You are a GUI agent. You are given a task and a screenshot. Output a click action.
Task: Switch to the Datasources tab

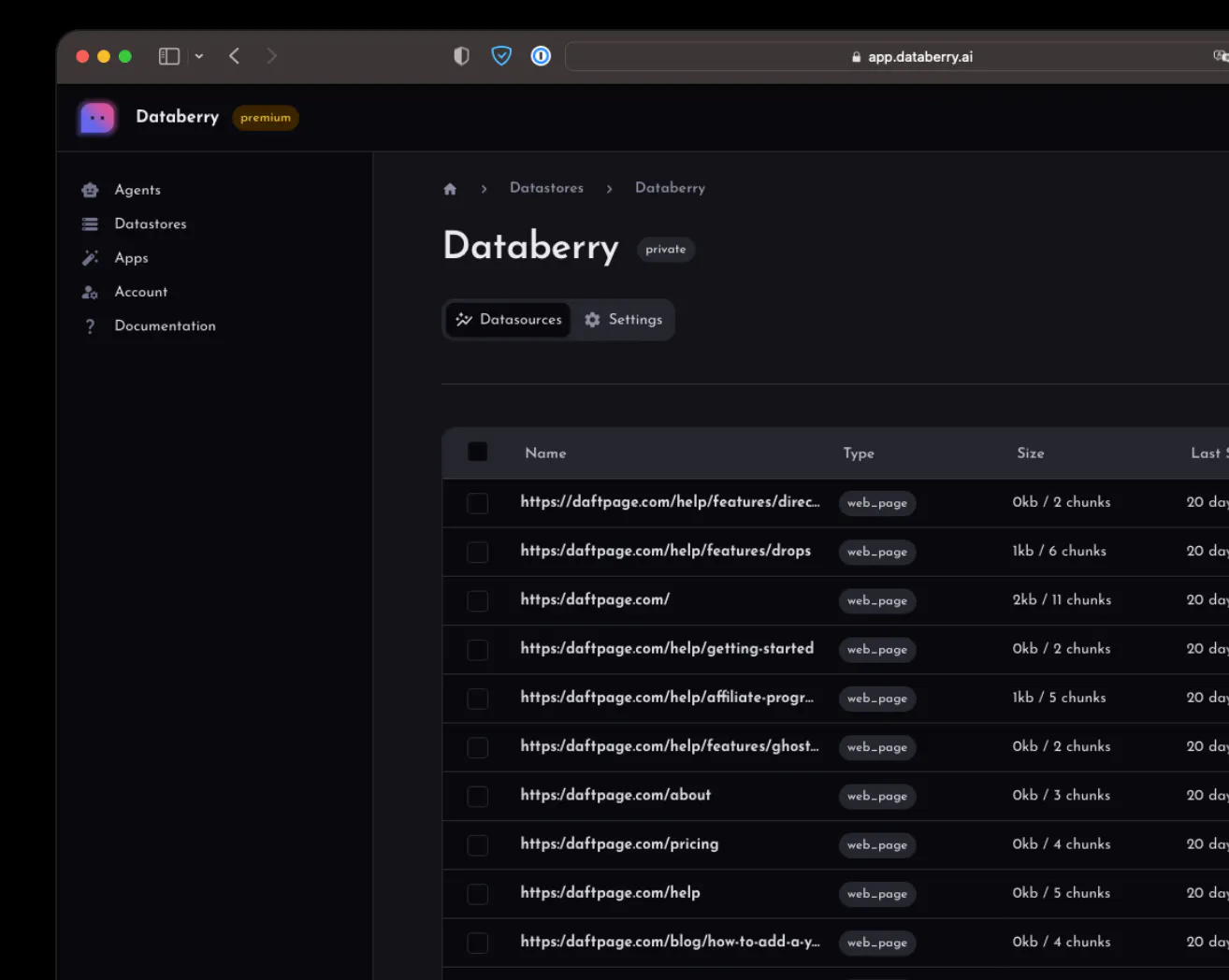pyautogui.click(x=509, y=320)
